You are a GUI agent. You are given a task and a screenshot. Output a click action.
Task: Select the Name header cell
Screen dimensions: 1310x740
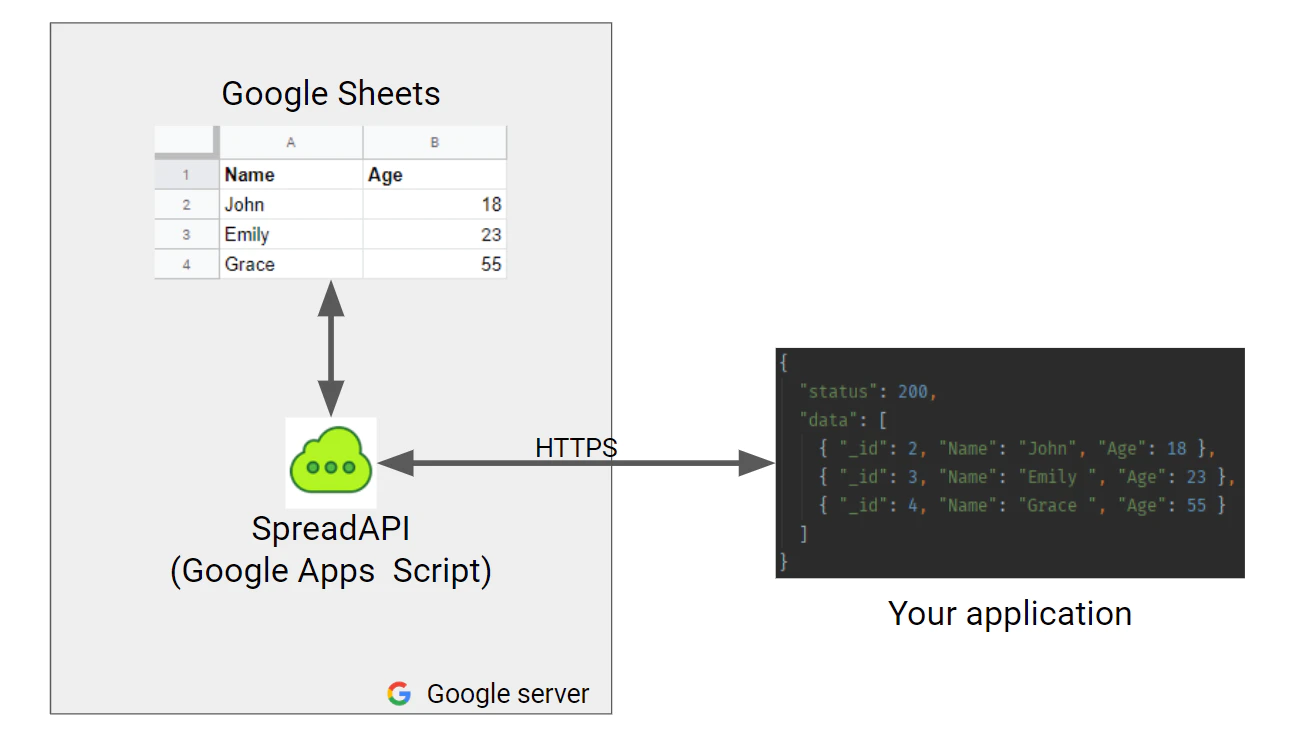[291, 175]
